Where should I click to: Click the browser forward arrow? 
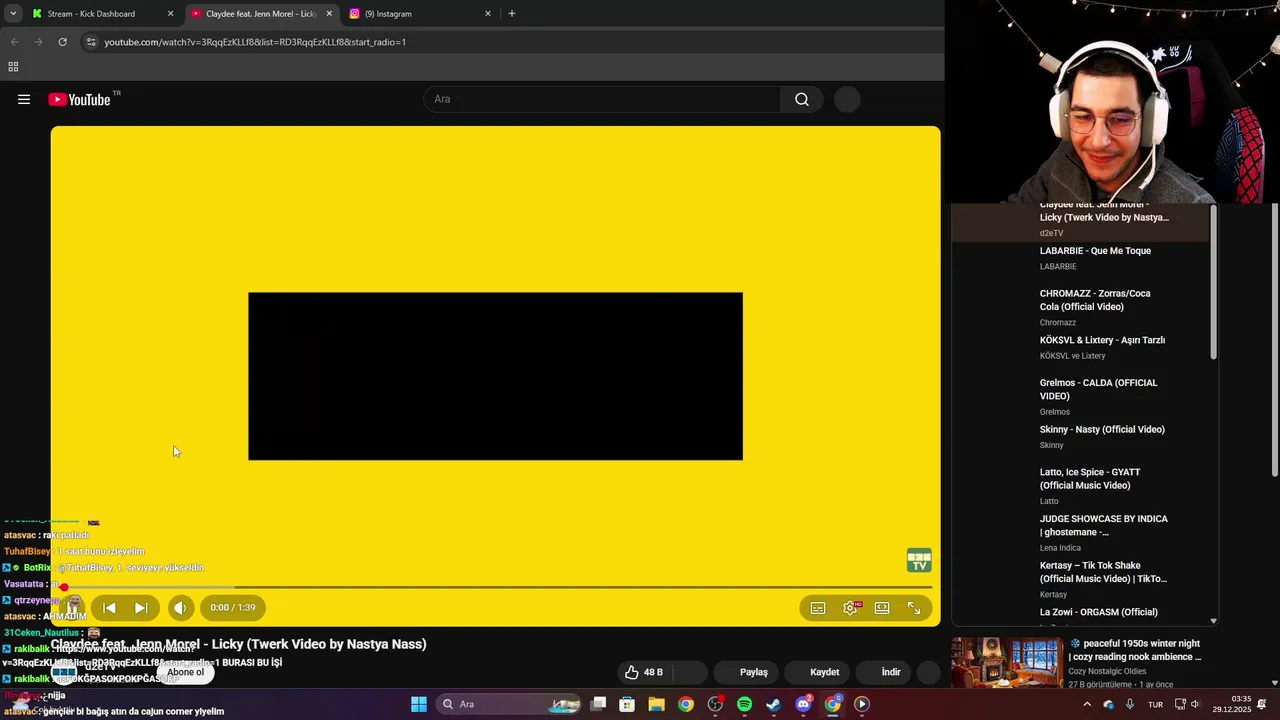pos(38,42)
